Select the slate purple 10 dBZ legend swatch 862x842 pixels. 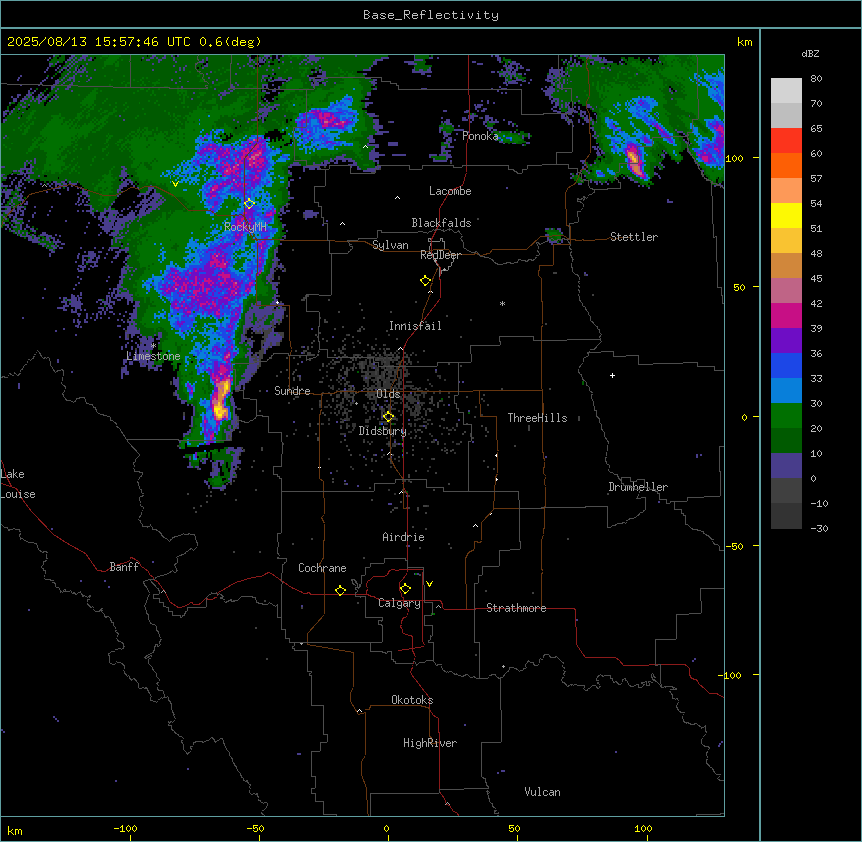point(786,466)
